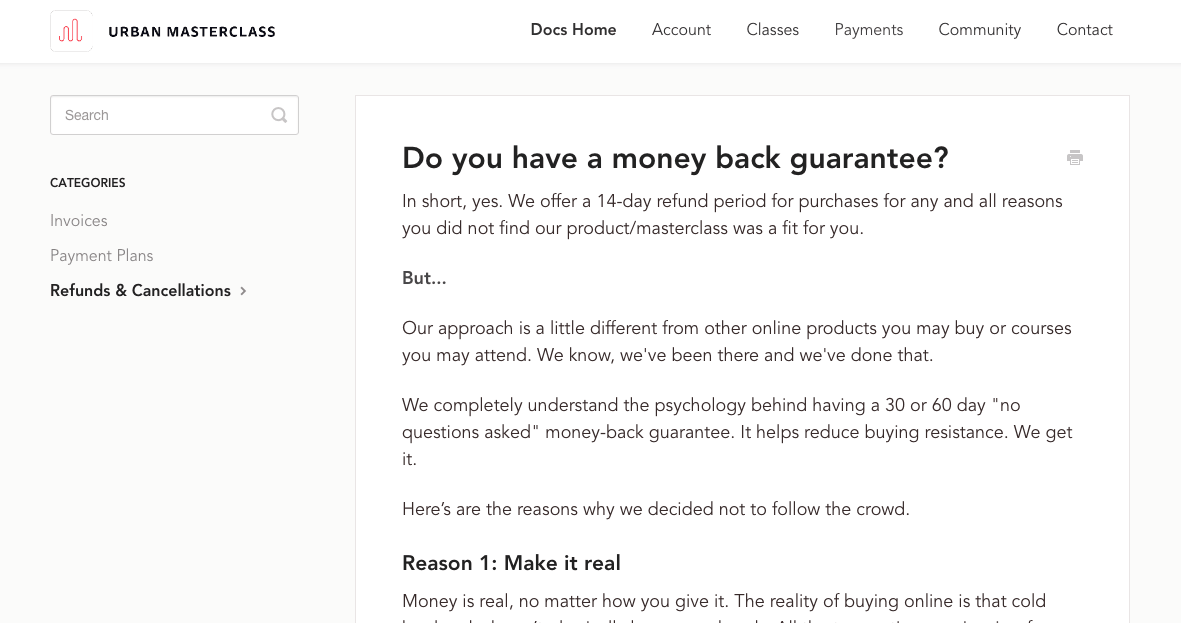Screen dimensions: 1181x623
Task: Open the Classes nav item
Action: pyautogui.click(x=772, y=30)
